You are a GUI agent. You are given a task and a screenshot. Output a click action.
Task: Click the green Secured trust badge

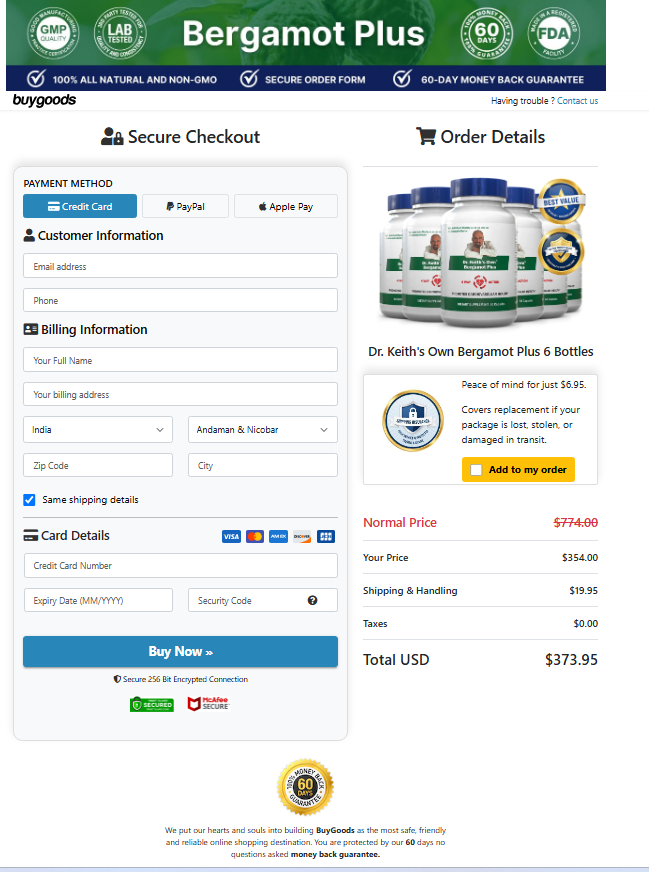coord(152,704)
